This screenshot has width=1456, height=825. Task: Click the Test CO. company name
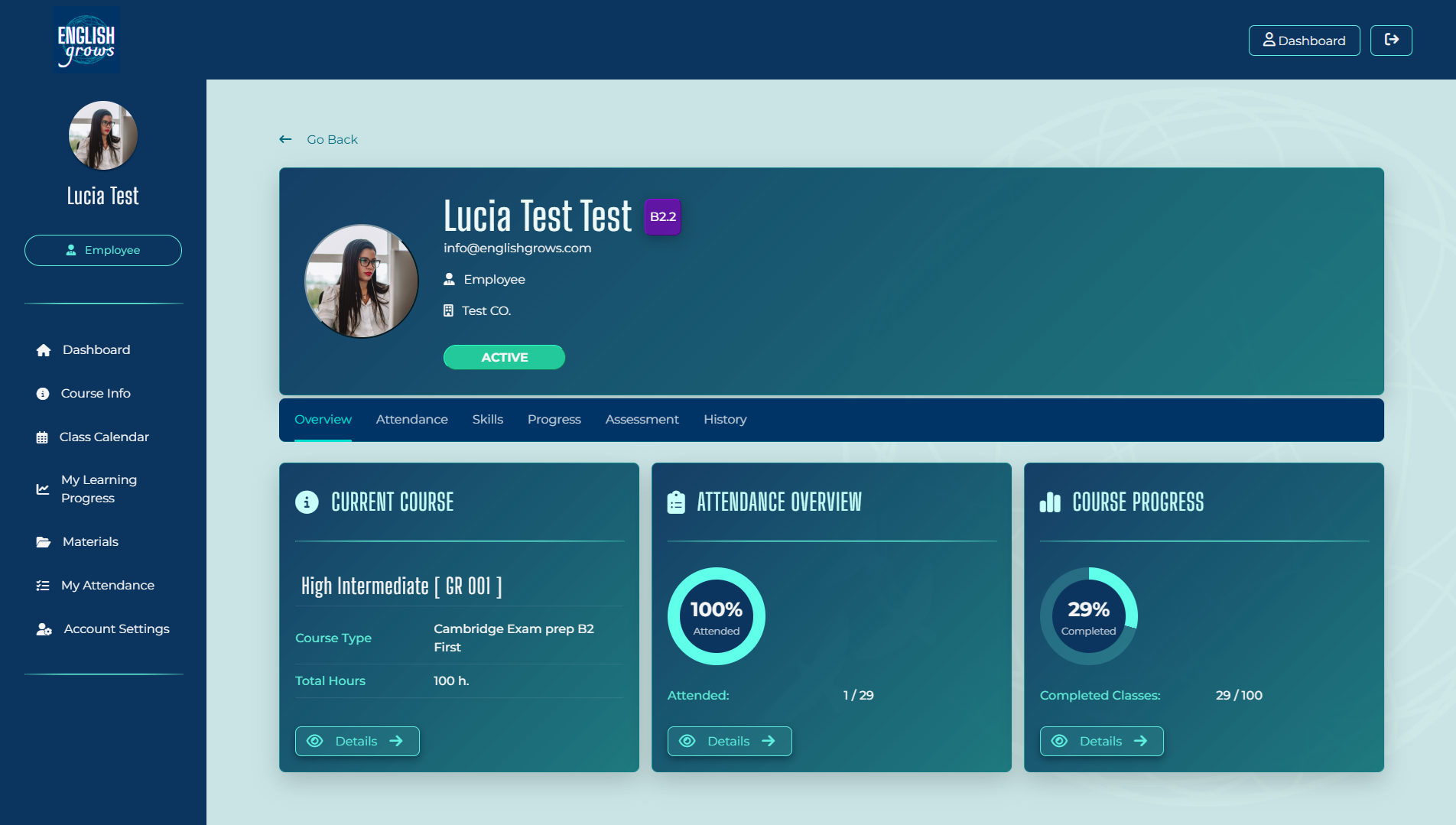486,311
